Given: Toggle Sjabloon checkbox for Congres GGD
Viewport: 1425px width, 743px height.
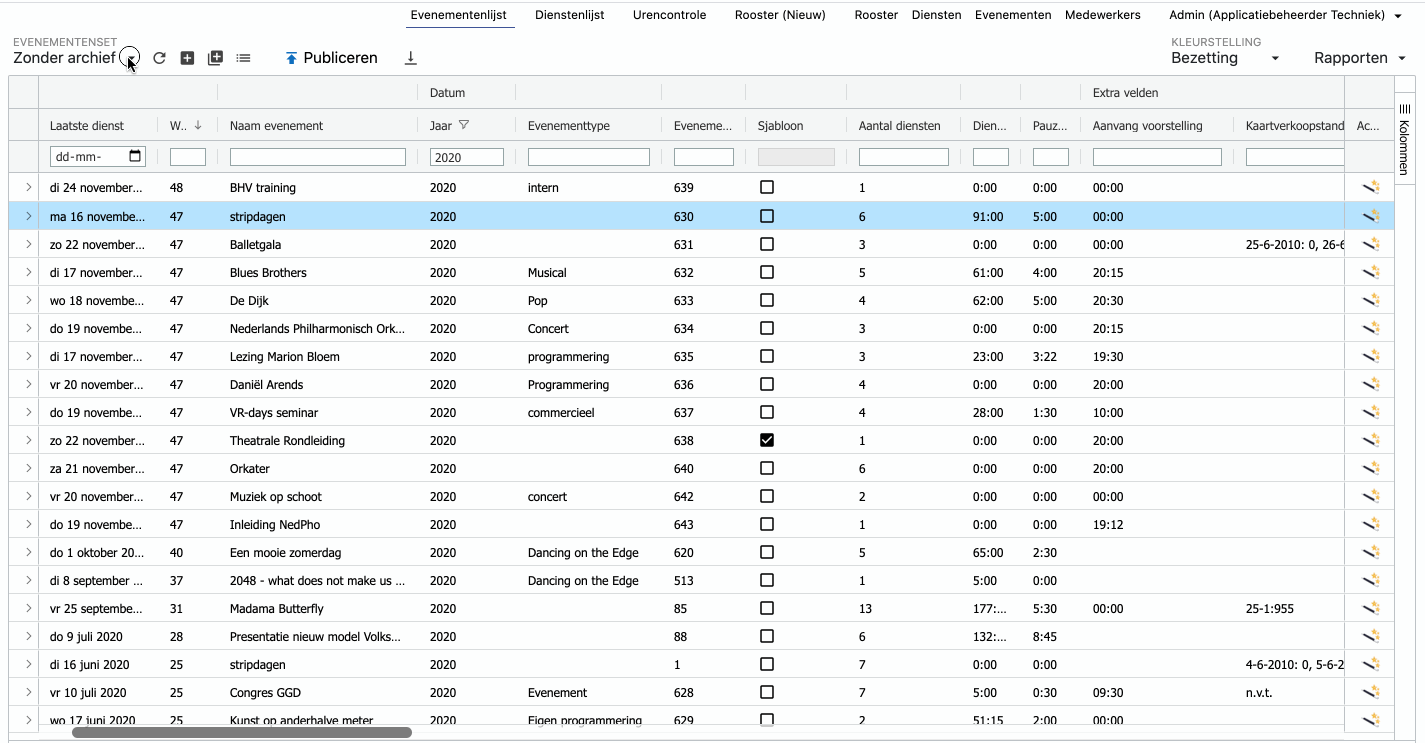Looking at the screenshot, I should 767,691.
